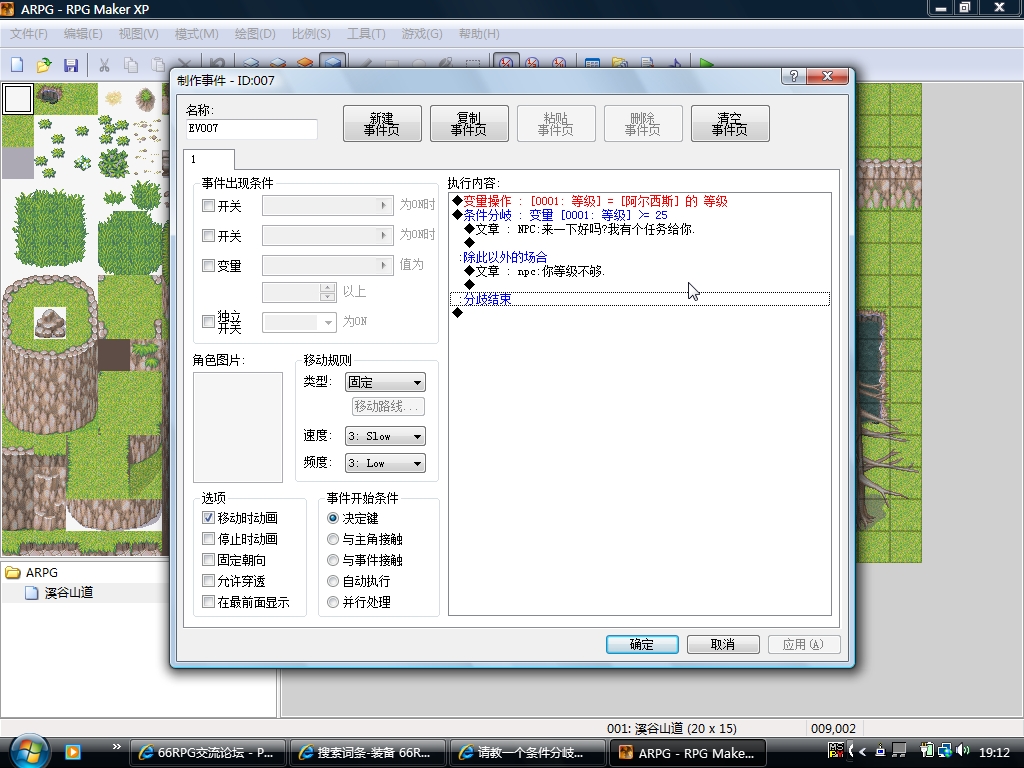Viewport: 1024px width, 768px height.
Task: Open the 类型 dropdown showing 固定
Action: pos(385,382)
